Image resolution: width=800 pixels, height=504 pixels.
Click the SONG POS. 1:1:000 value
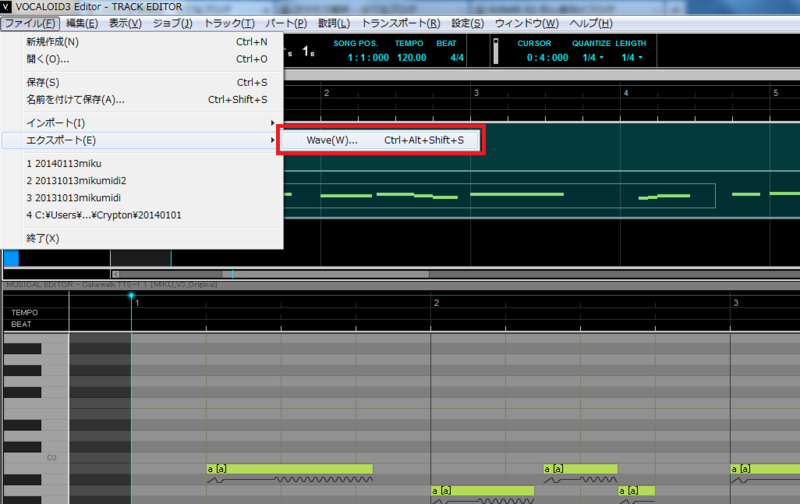pos(368,58)
